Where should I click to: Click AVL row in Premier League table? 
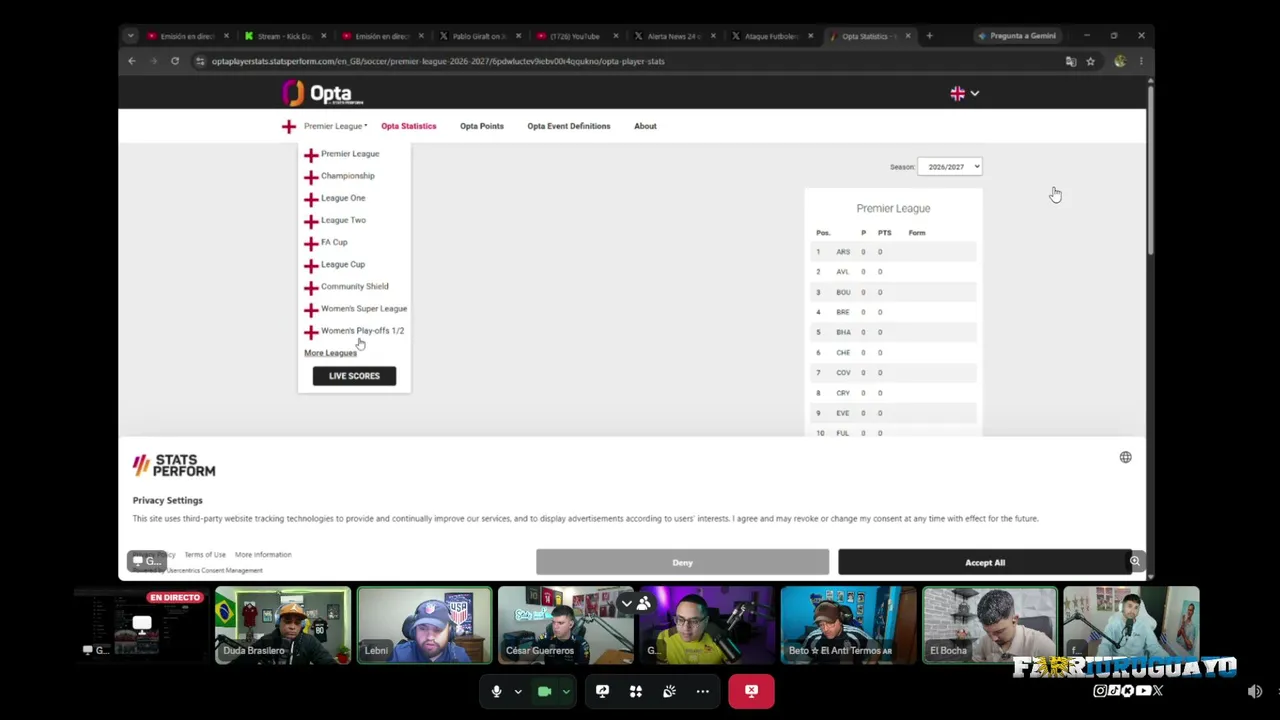(x=893, y=272)
